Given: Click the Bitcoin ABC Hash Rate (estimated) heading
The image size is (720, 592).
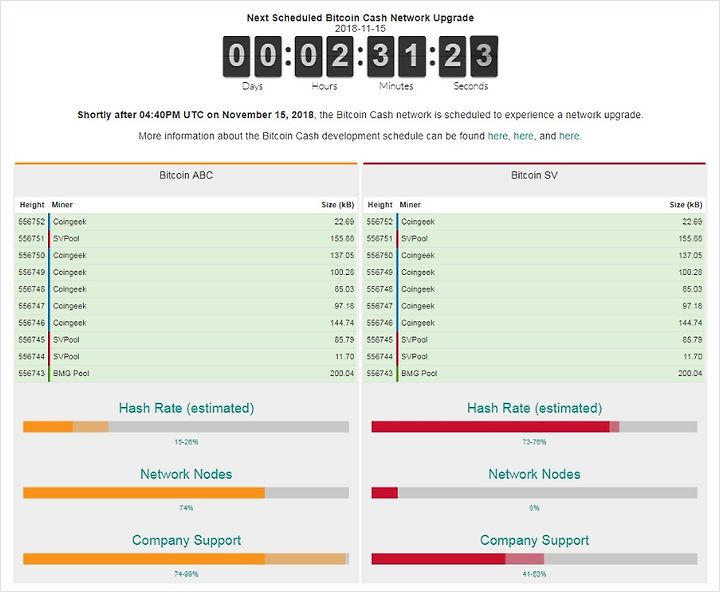Looking at the screenshot, I should (x=186, y=408).
